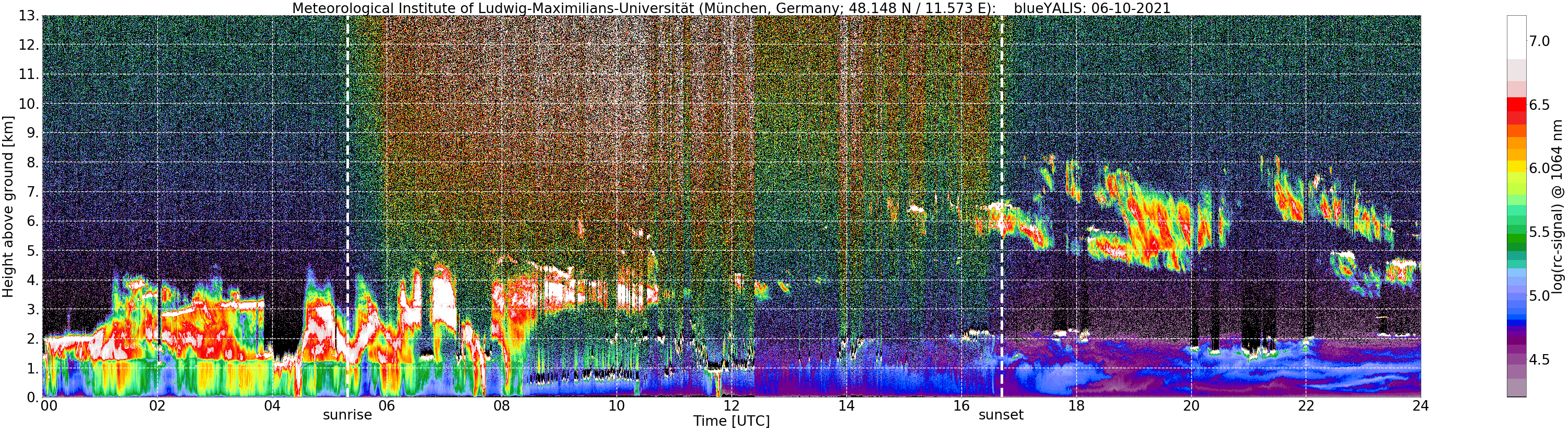
Task: Click the height axis tick label 6.
Action: 33,221
